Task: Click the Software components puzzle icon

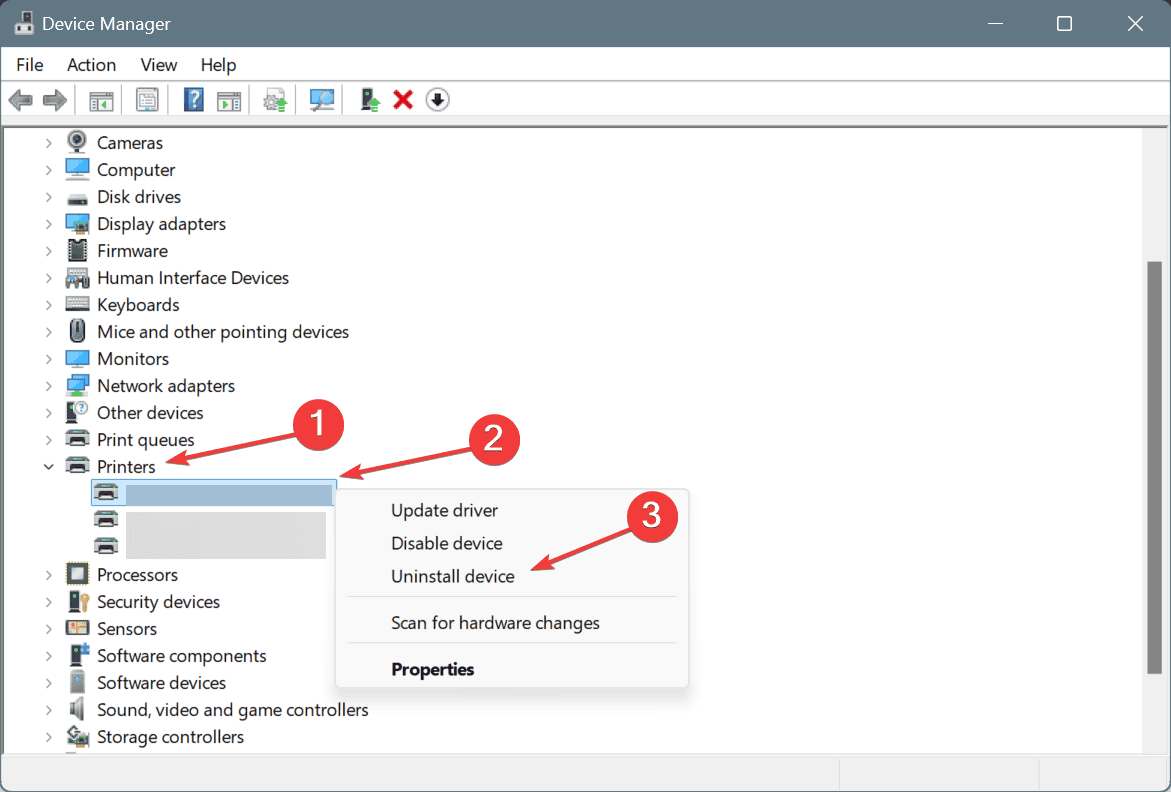Action: pos(78,655)
